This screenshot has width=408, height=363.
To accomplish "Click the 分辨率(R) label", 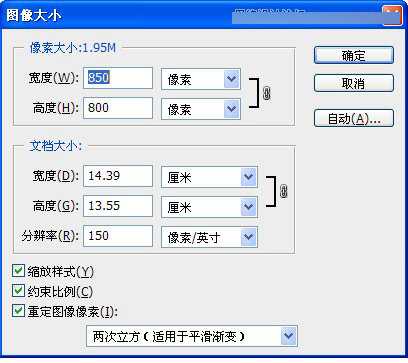I will pos(50,236).
